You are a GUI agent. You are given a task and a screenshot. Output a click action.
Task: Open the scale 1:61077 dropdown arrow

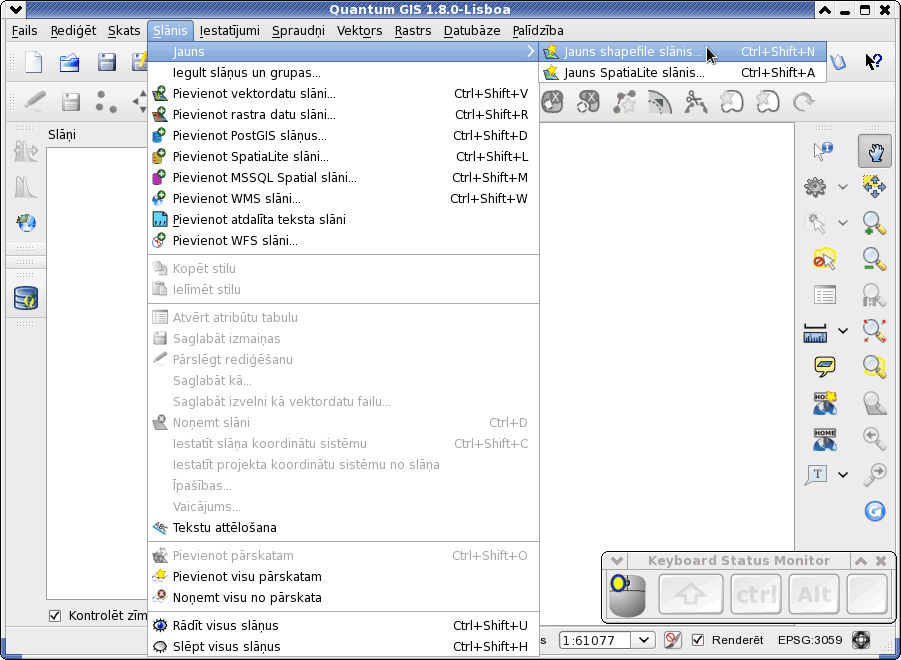[x=644, y=640]
